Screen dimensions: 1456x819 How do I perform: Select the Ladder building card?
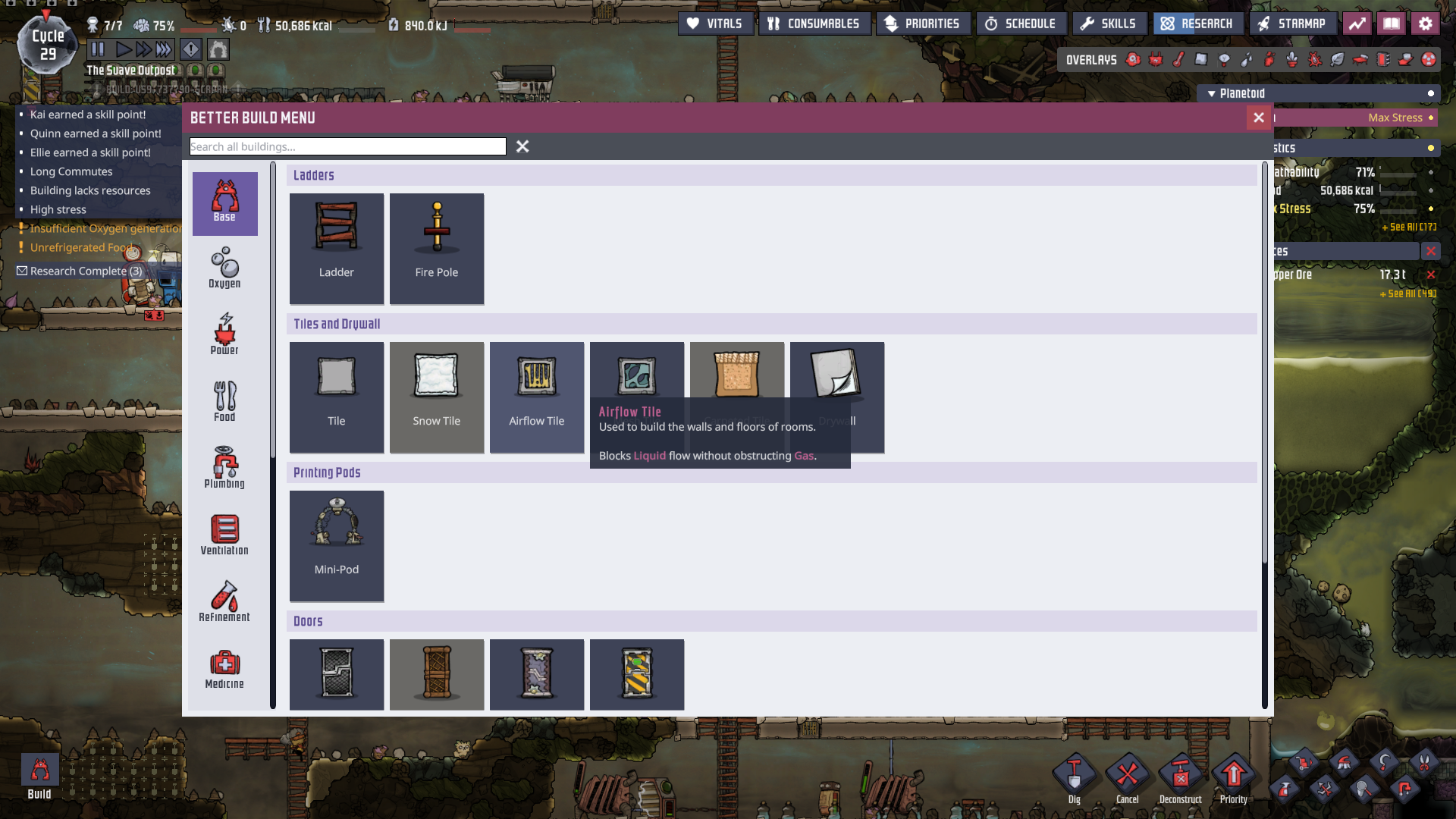337,249
